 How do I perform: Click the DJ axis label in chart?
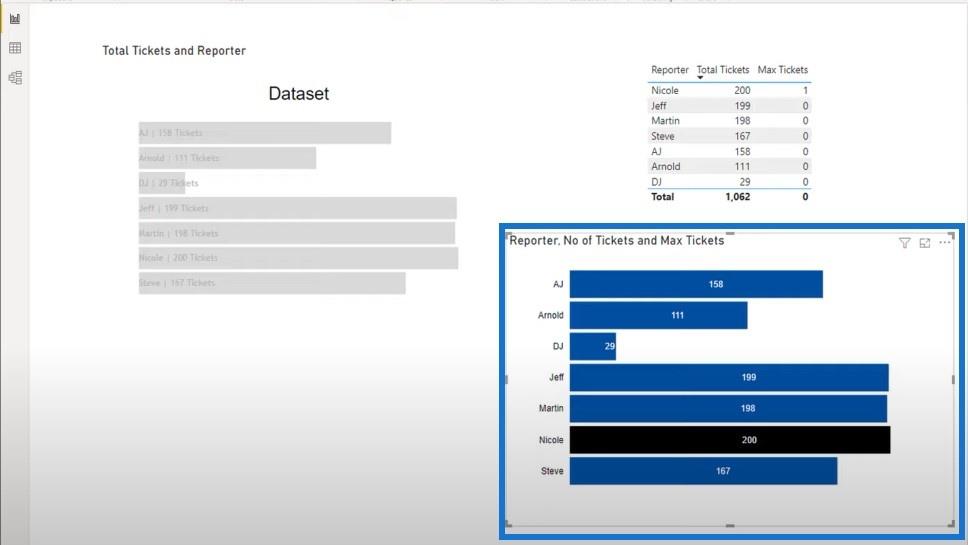click(x=557, y=346)
